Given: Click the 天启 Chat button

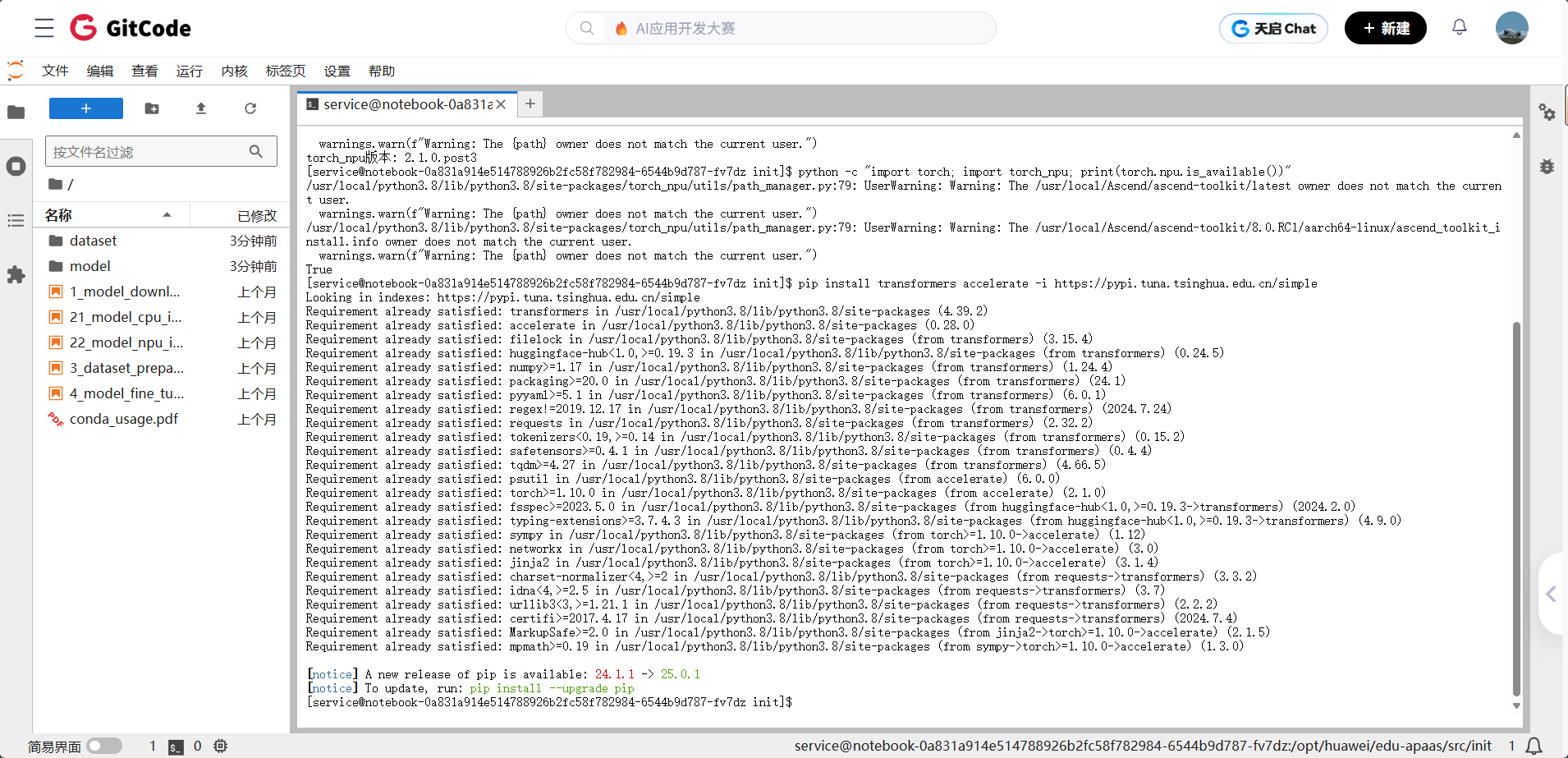Looking at the screenshot, I should tap(1273, 29).
